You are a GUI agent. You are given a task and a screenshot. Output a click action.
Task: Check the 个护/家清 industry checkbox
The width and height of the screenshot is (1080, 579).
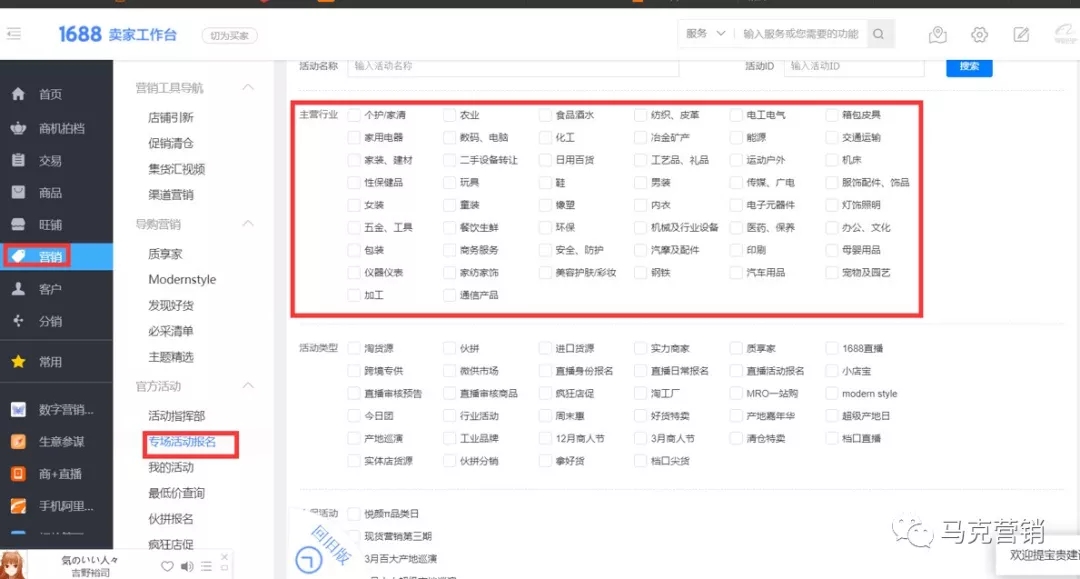point(353,114)
